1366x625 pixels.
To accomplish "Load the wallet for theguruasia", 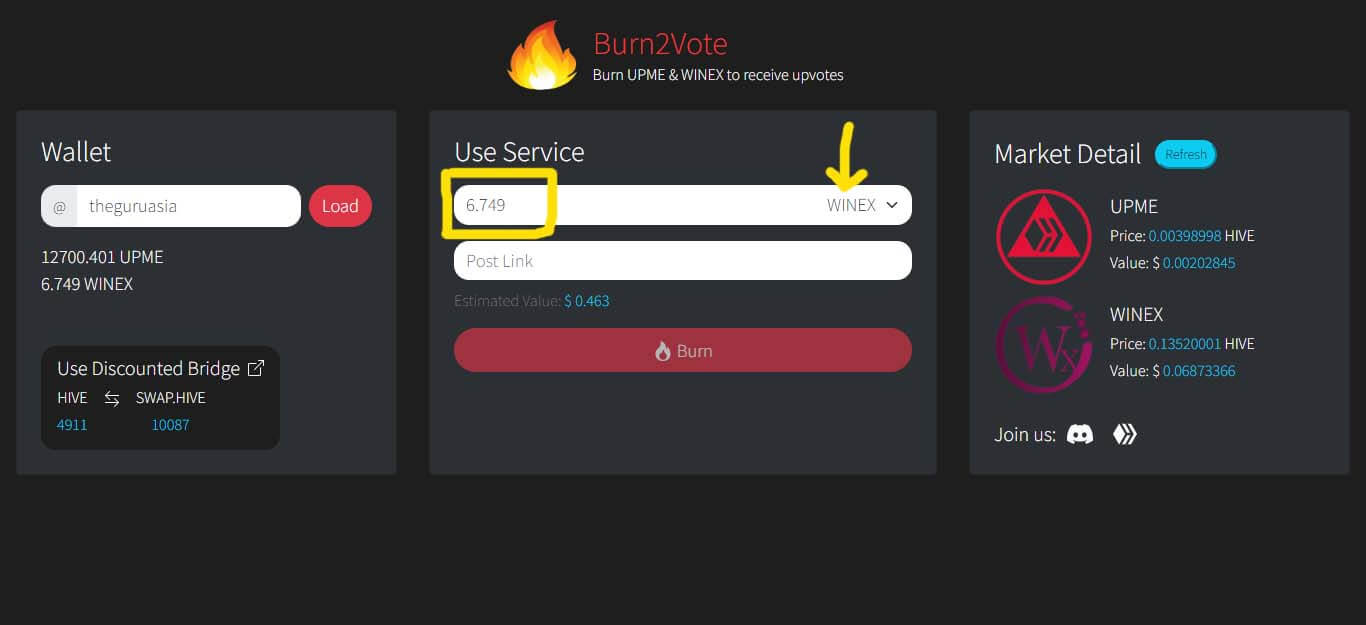I will (340, 206).
